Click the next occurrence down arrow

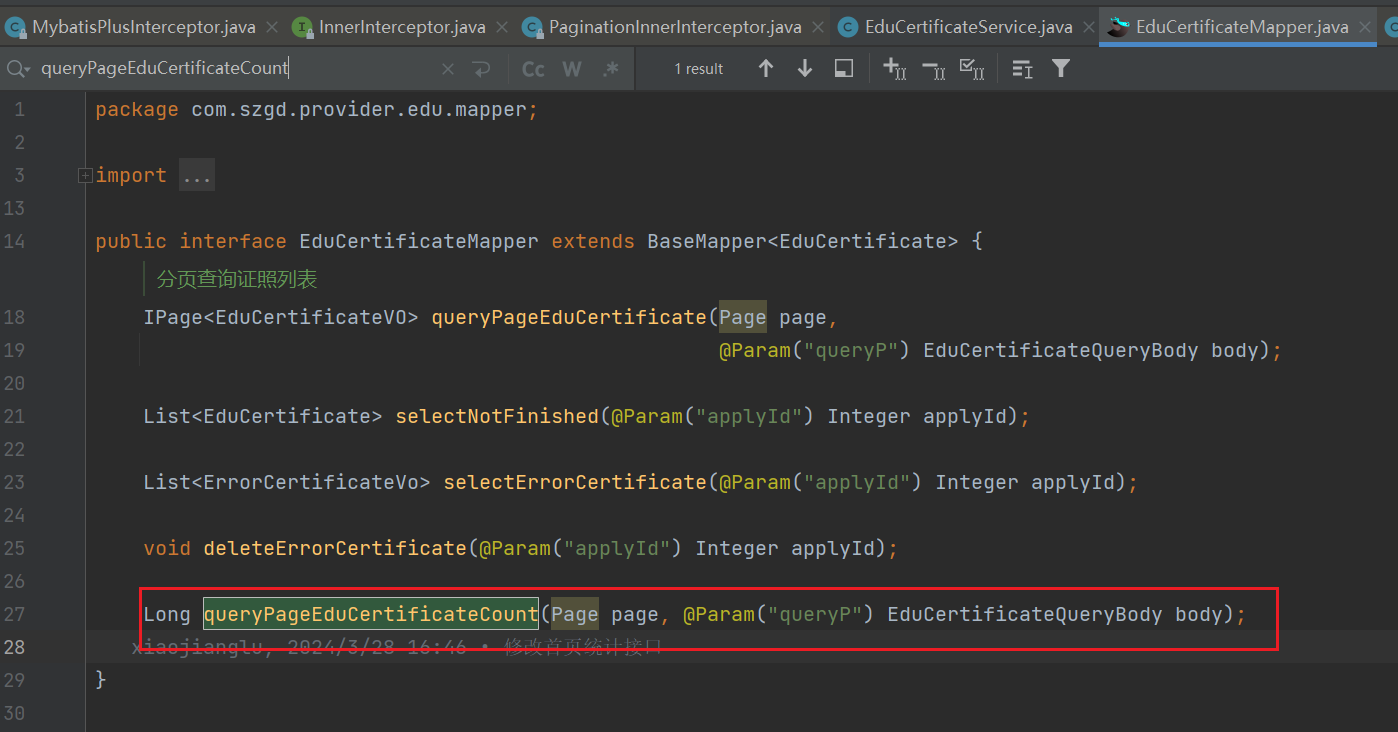tap(805, 68)
